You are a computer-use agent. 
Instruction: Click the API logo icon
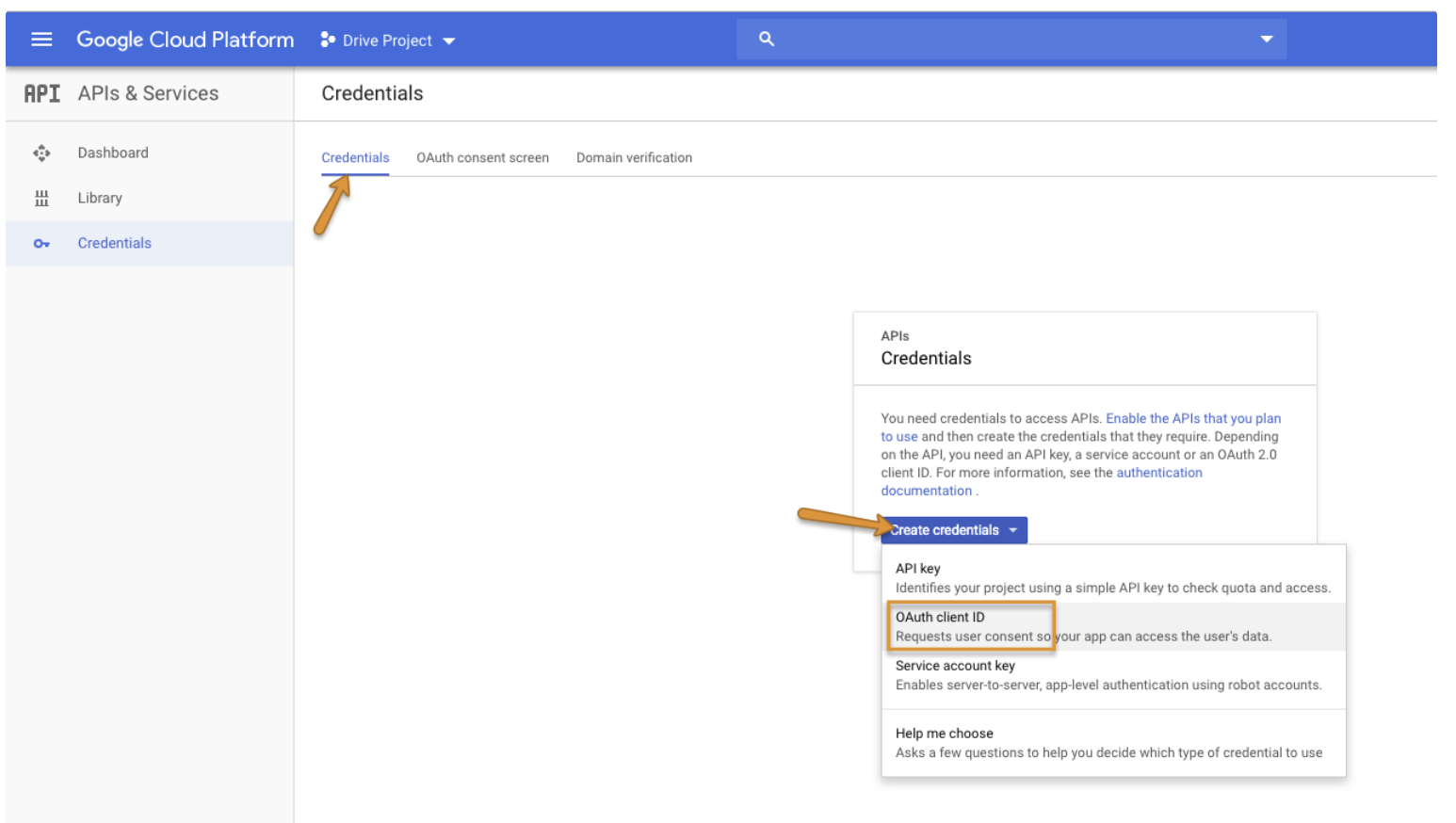pyautogui.click(x=41, y=93)
